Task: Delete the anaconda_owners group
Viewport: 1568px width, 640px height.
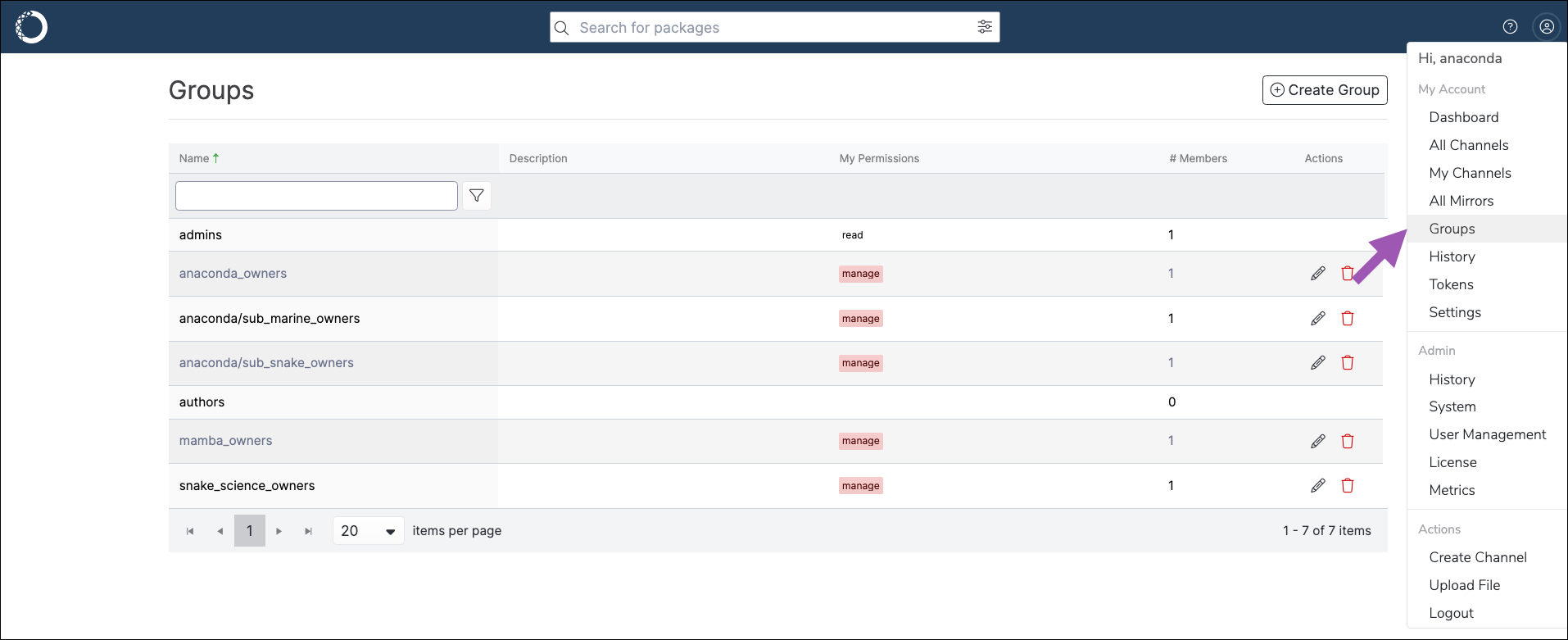Action: (1348, 274)
